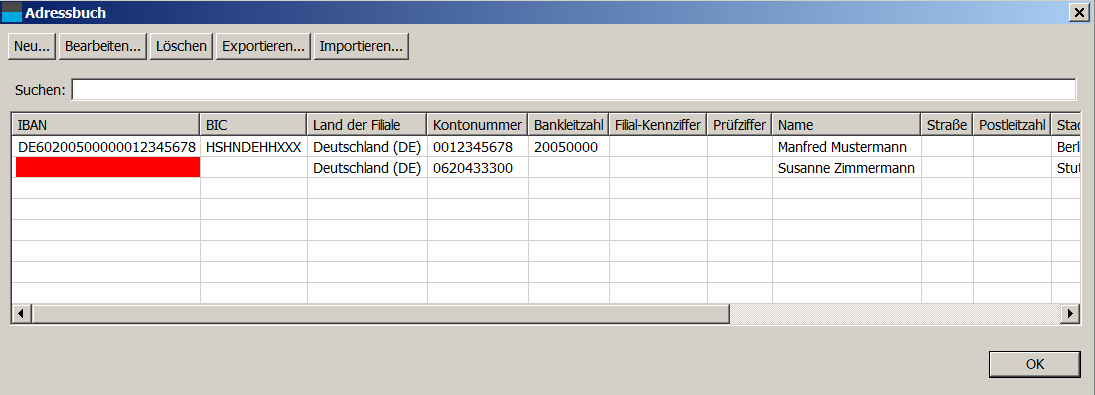Select the Manfred Mustermann row
The height and width of the screenshot is (395, 1095).
click(x=546, y=147)
